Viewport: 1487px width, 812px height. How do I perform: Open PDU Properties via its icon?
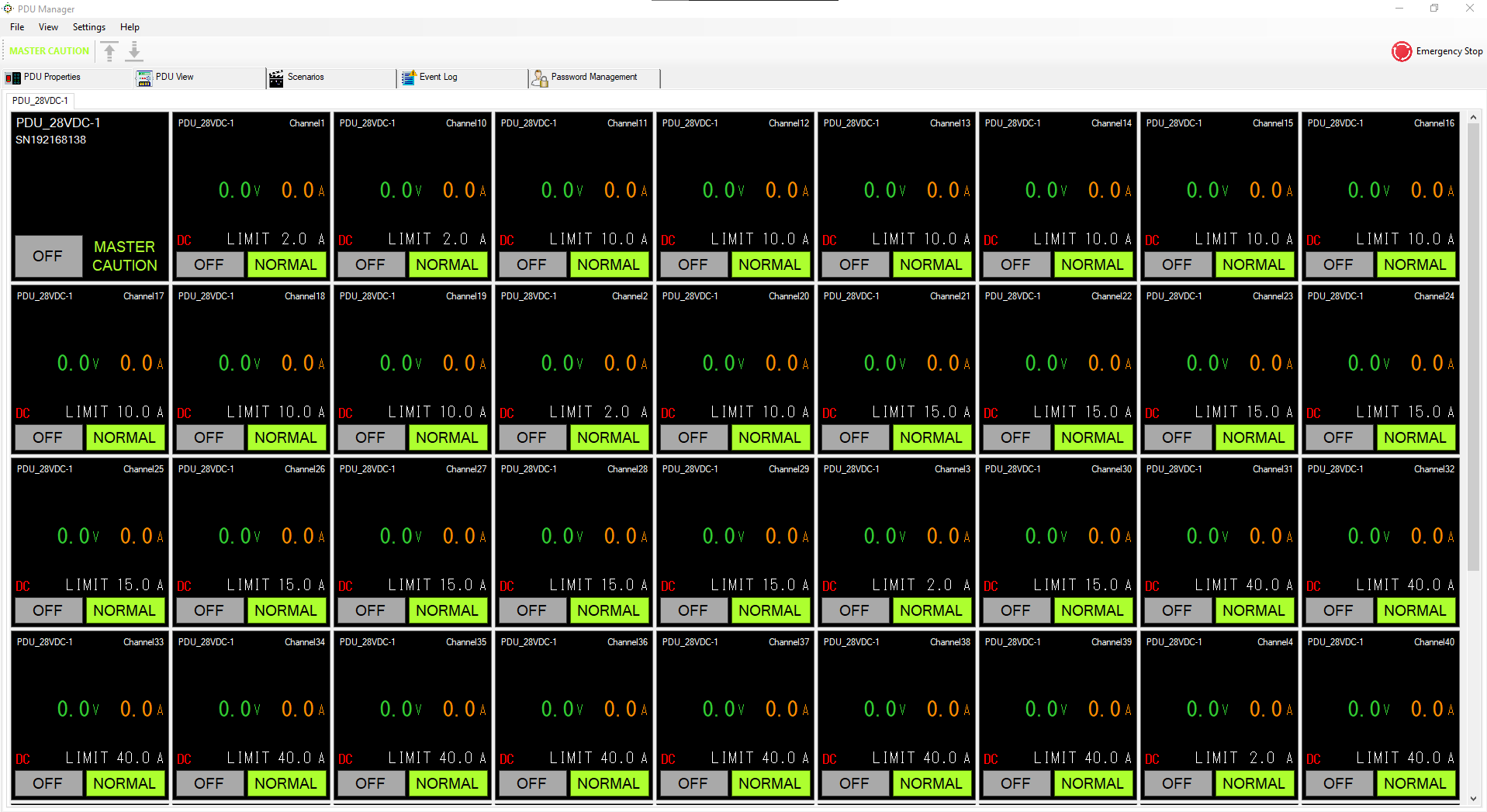[12, 78]
